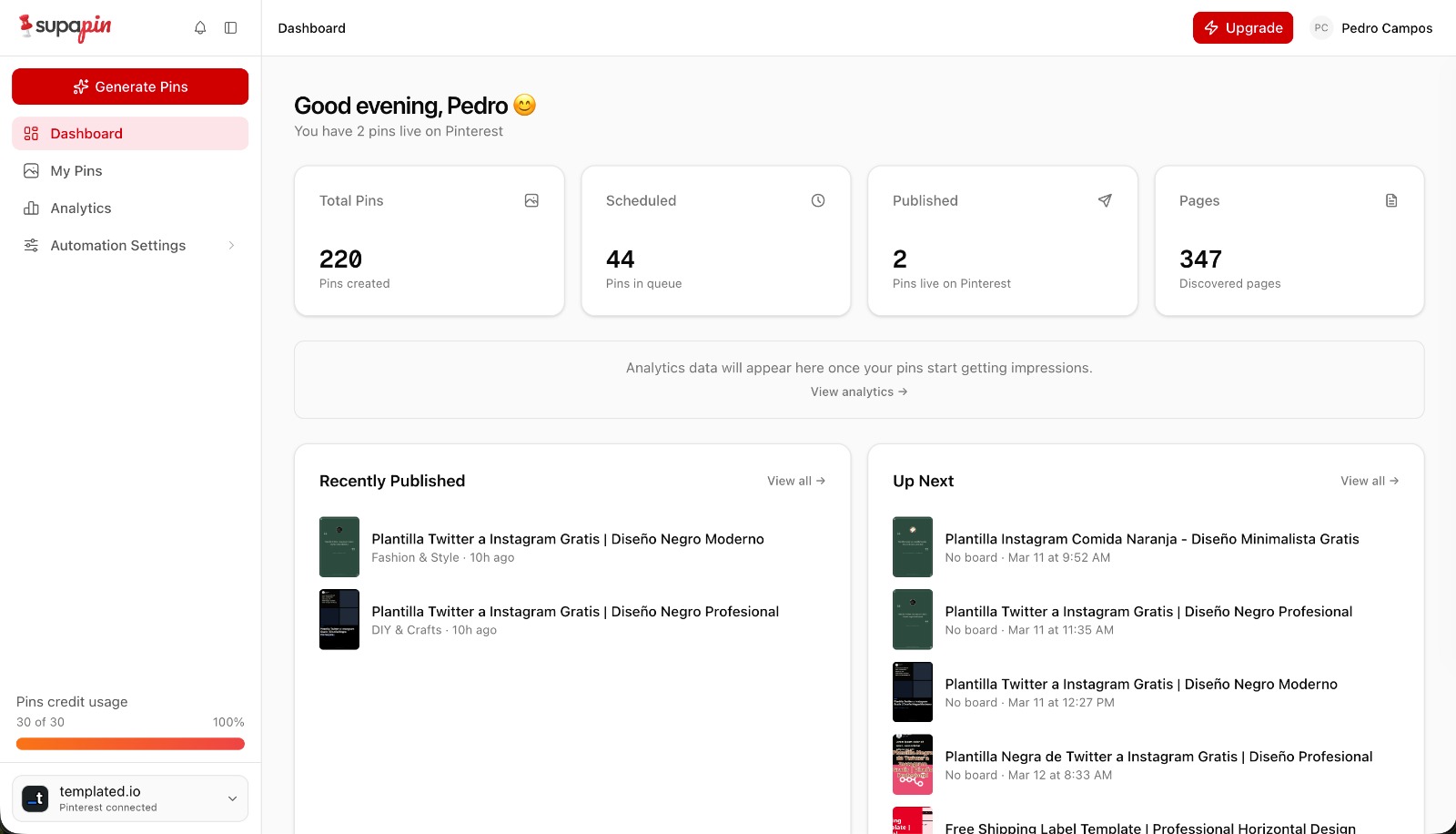Screen dimensions: 1456x834
Task: Click the clock icon in Scheduled card
Action: tap(818, 200)
